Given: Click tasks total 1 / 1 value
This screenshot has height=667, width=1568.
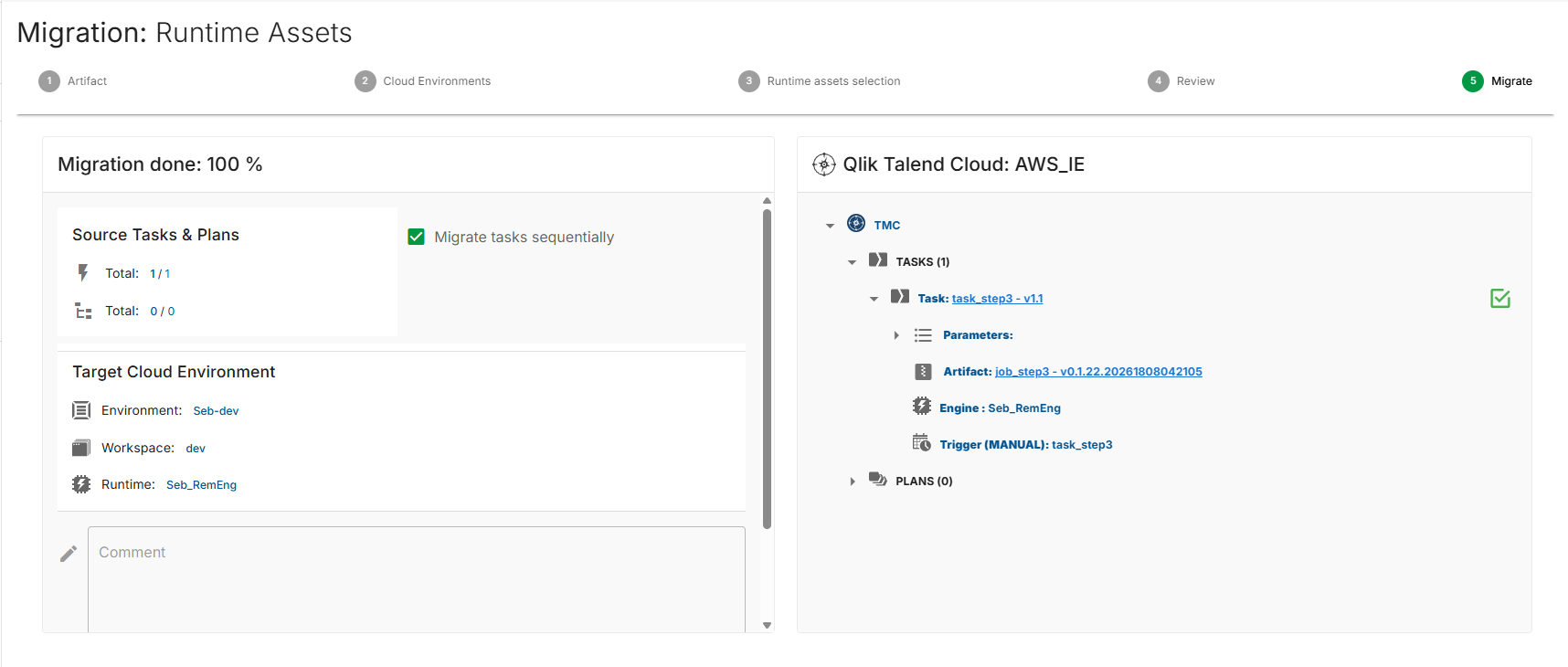Looking at the screenshot, I should (160, 274).
